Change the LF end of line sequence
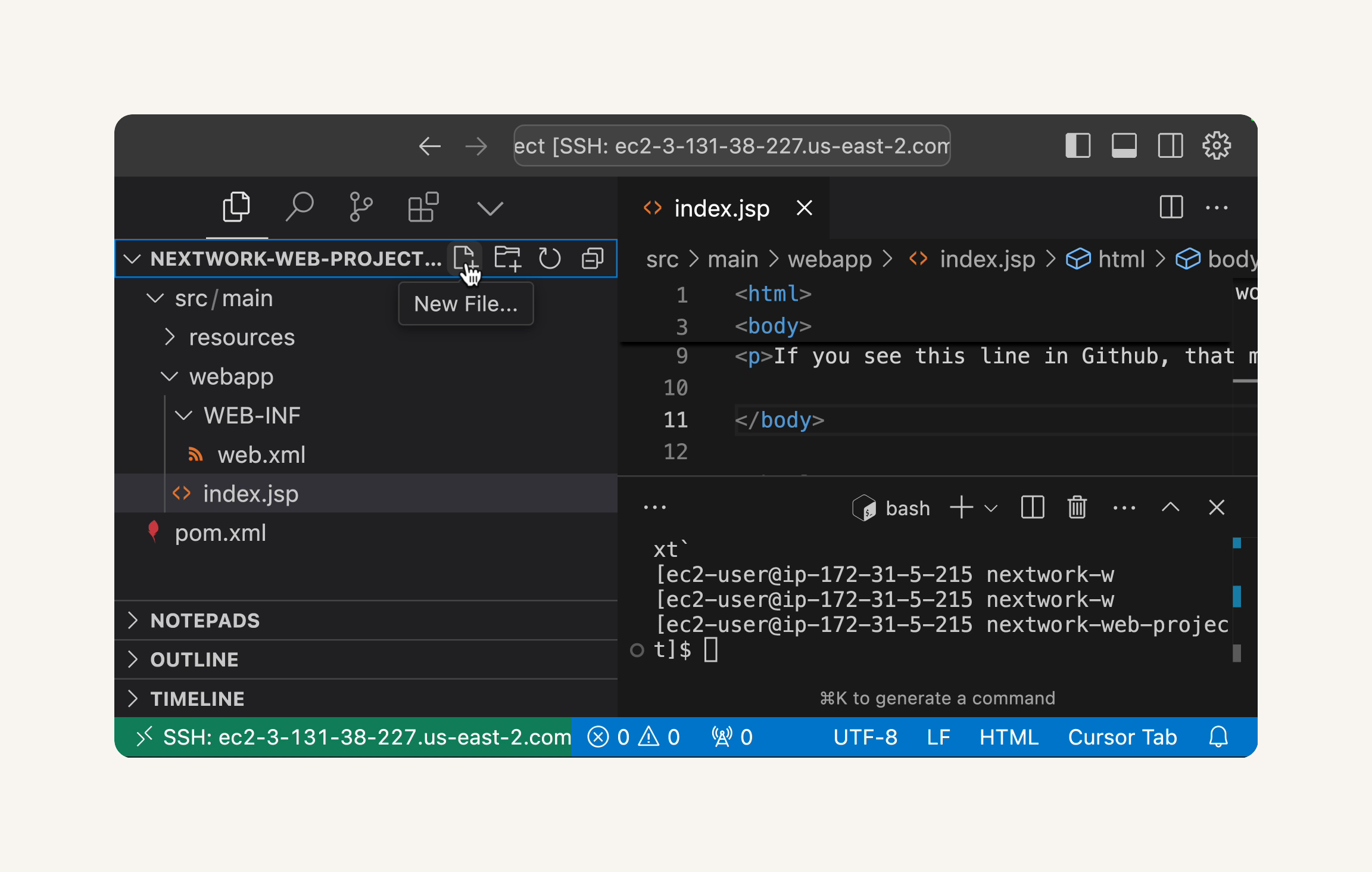Viewport: 1372px width, 872px height. (x=938, y=737)
